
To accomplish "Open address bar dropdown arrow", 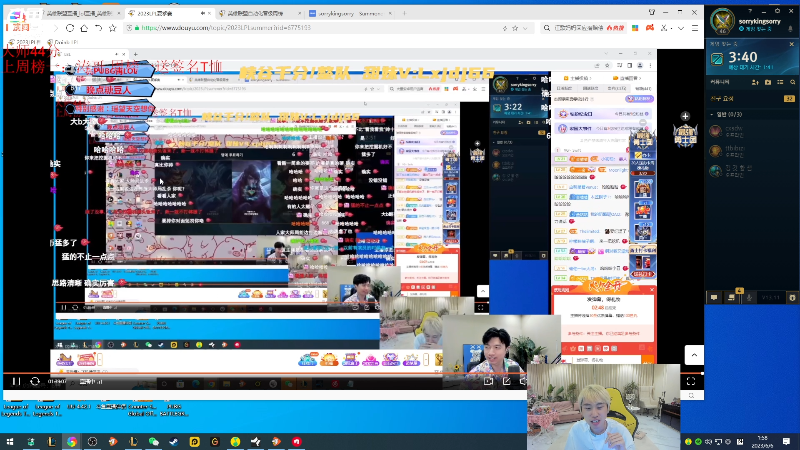I will pyautogui.click(x=526, y=28).
